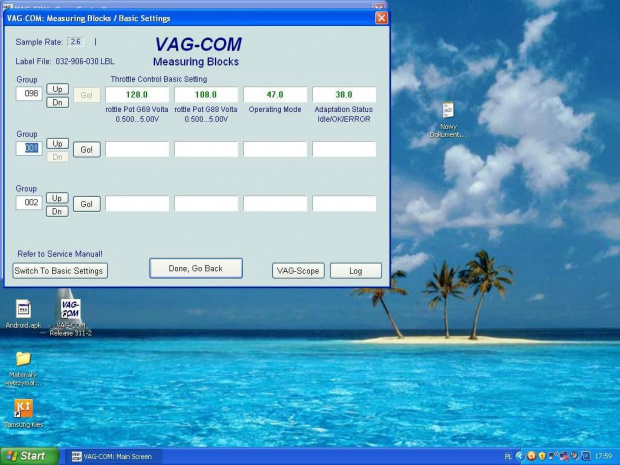Viewport: 620px width, 465px height.
Task: Open VAG-COM: Main Screen in the taskbar
Action: point(113,456)
